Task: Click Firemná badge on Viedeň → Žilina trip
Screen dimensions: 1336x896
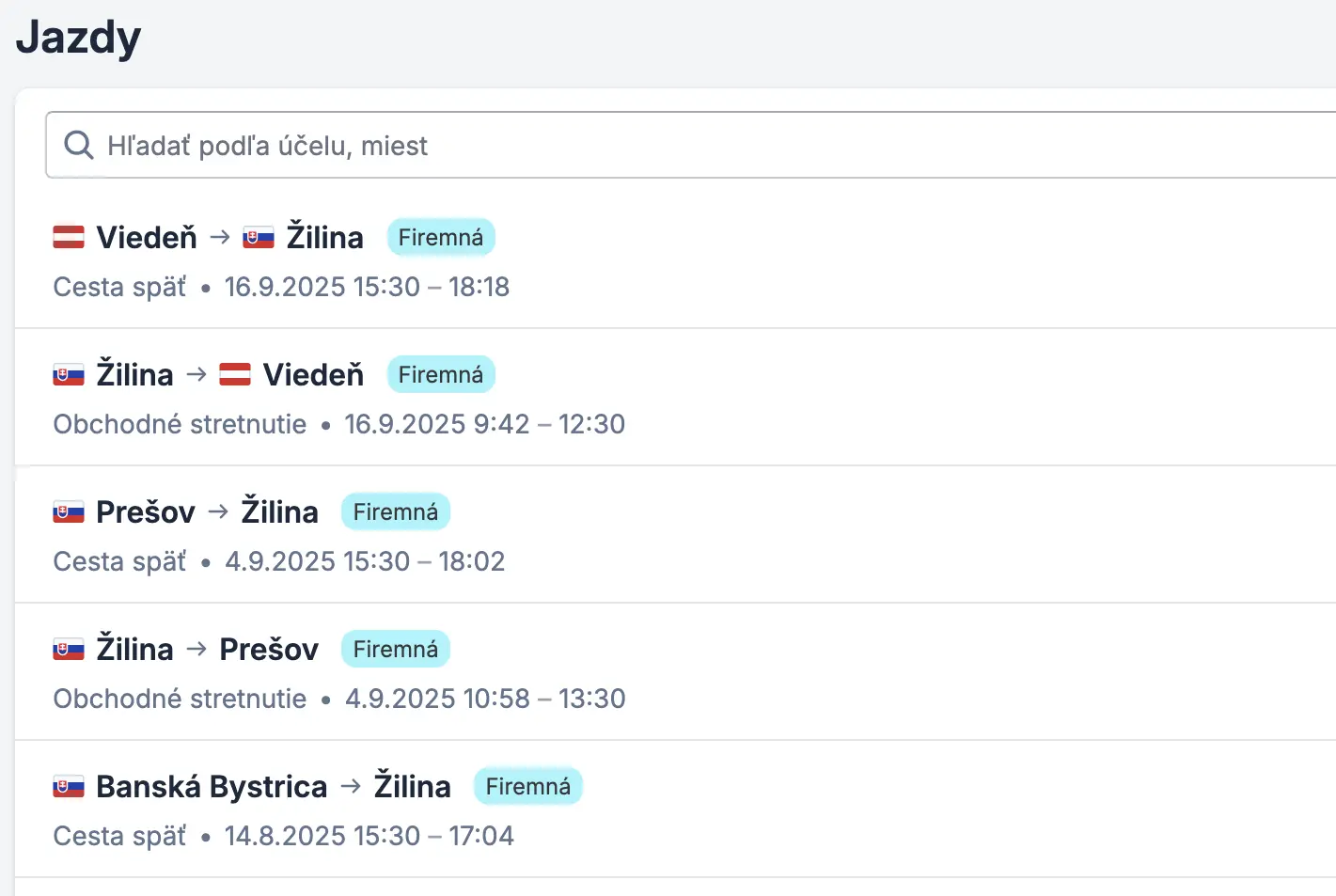Action: click(x=440, y=237)
